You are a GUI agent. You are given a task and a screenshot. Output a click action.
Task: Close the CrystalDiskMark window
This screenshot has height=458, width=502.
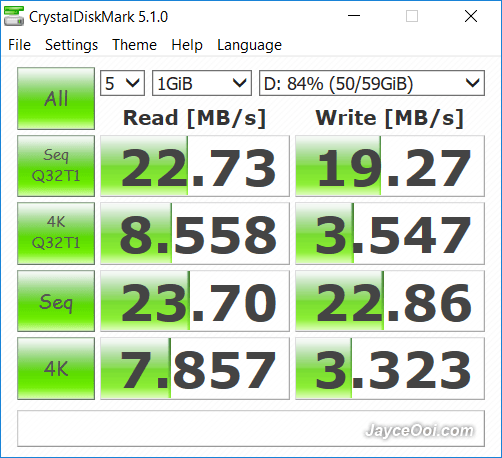point(471,16)
